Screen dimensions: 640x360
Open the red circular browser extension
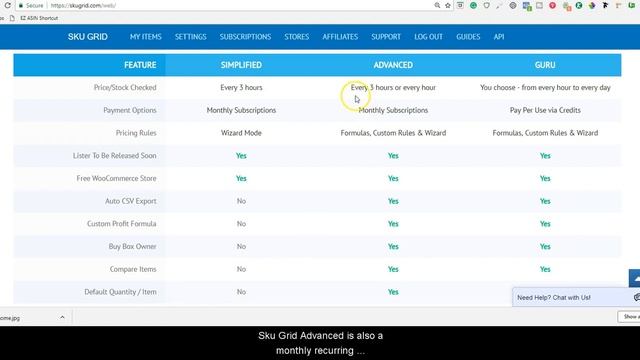[552, 5]
